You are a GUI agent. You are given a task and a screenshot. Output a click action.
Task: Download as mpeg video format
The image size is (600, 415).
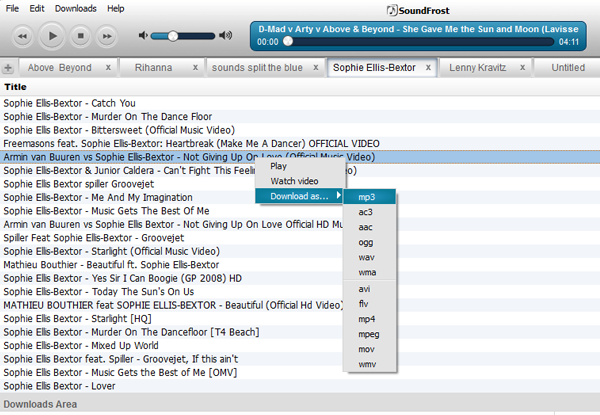click(x=370, y=334)
